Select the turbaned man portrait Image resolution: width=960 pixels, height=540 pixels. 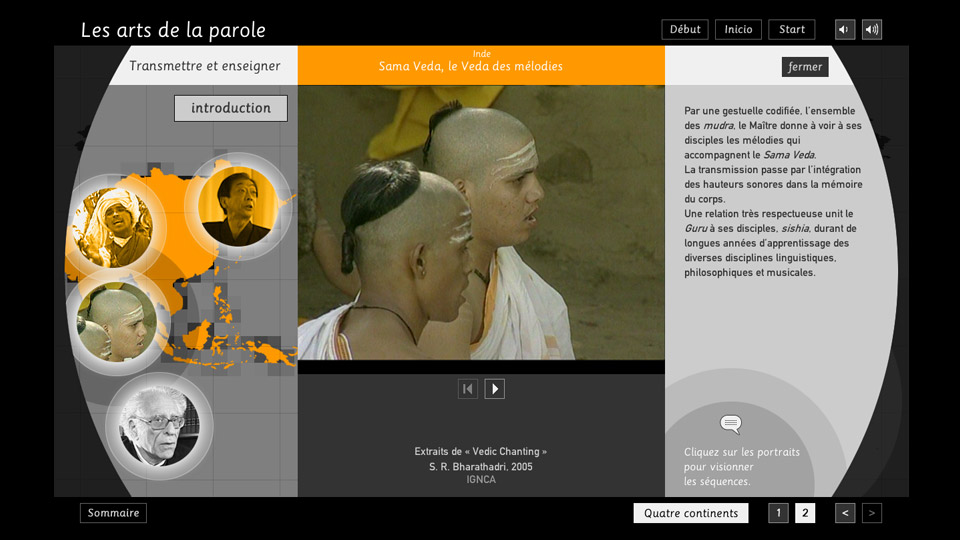113,228
